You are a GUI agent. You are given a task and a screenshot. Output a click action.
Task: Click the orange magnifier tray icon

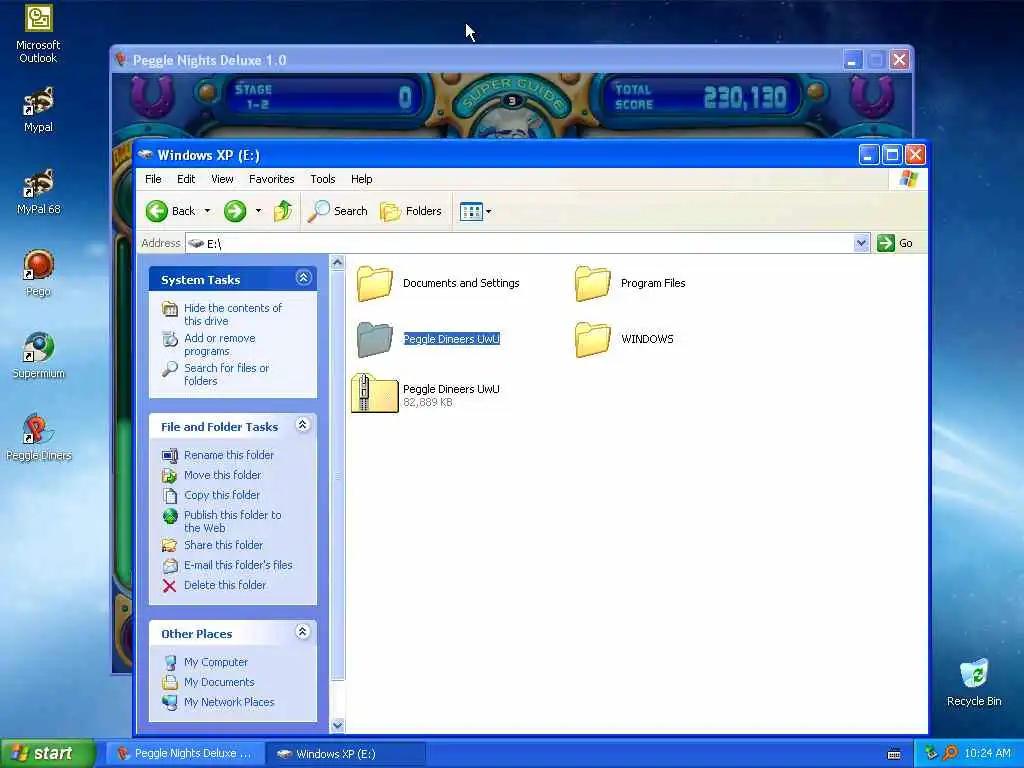(x=950, y=754)
